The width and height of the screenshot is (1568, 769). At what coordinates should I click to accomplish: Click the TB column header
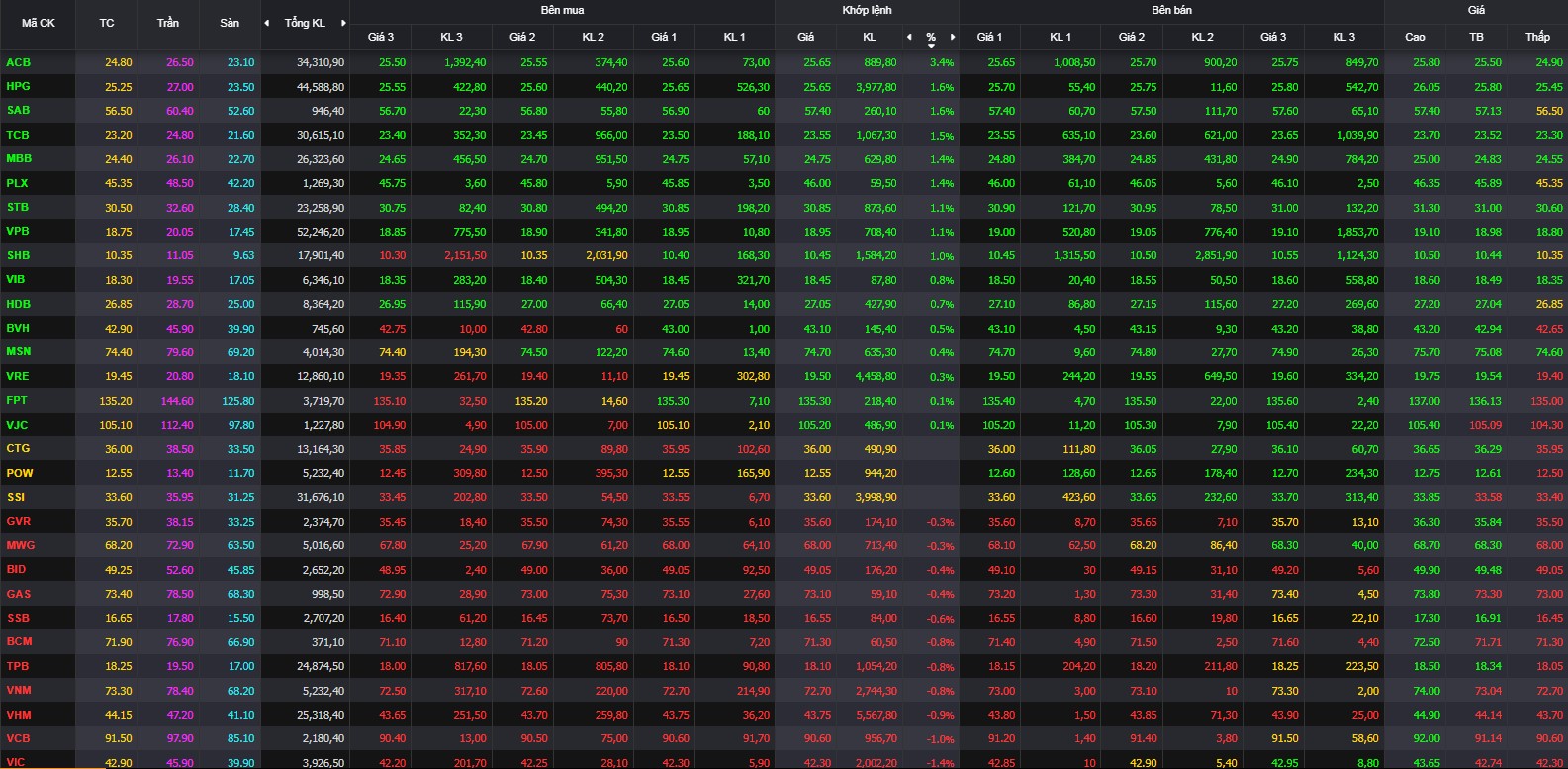pyautogui.click(x=1476, y=37)
